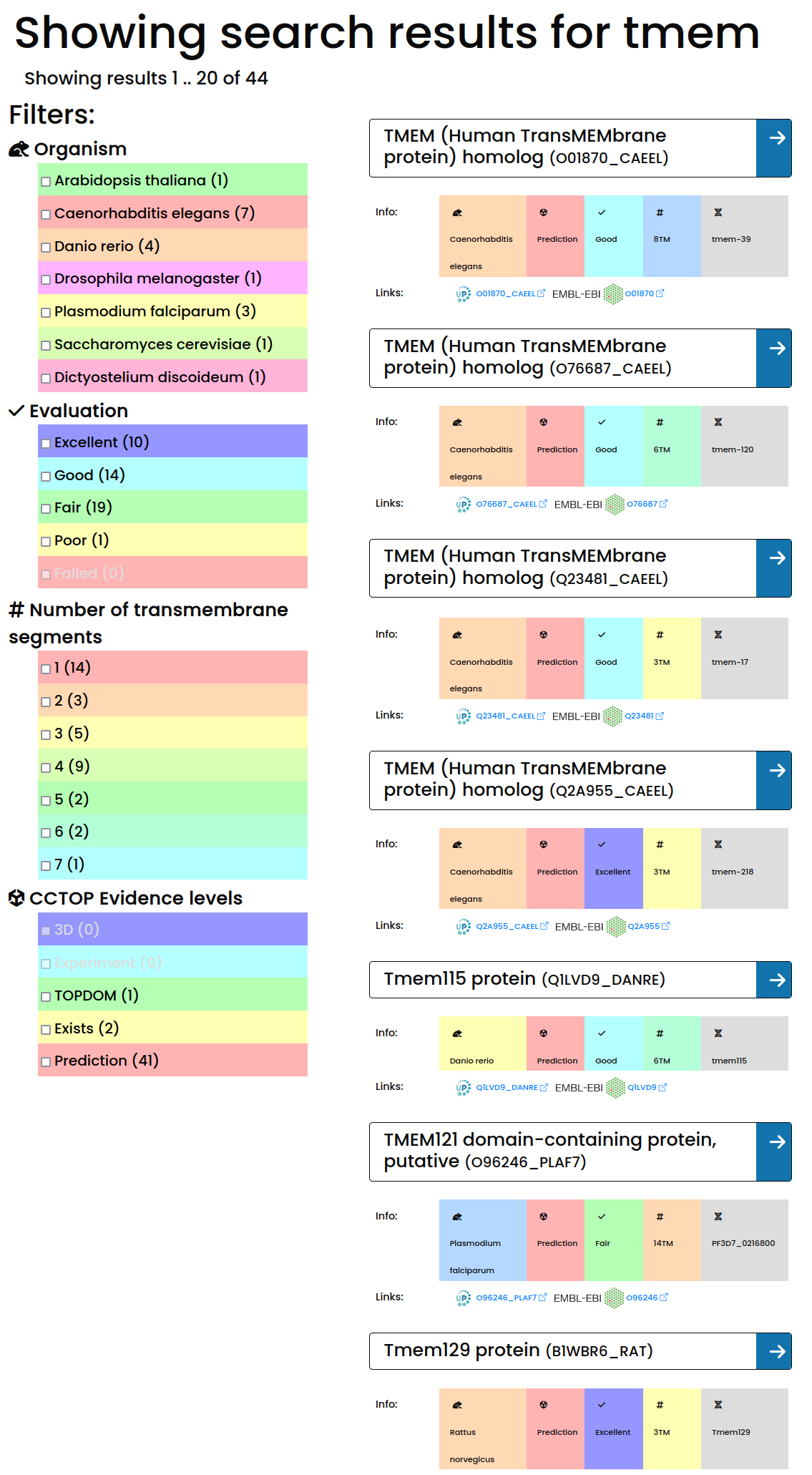Image resolution: width=812 pixels, height=1475 pixels.
Task: Click the Prediction evidence cell for O01870_CAEEL
Action: (x=556, y=236)
